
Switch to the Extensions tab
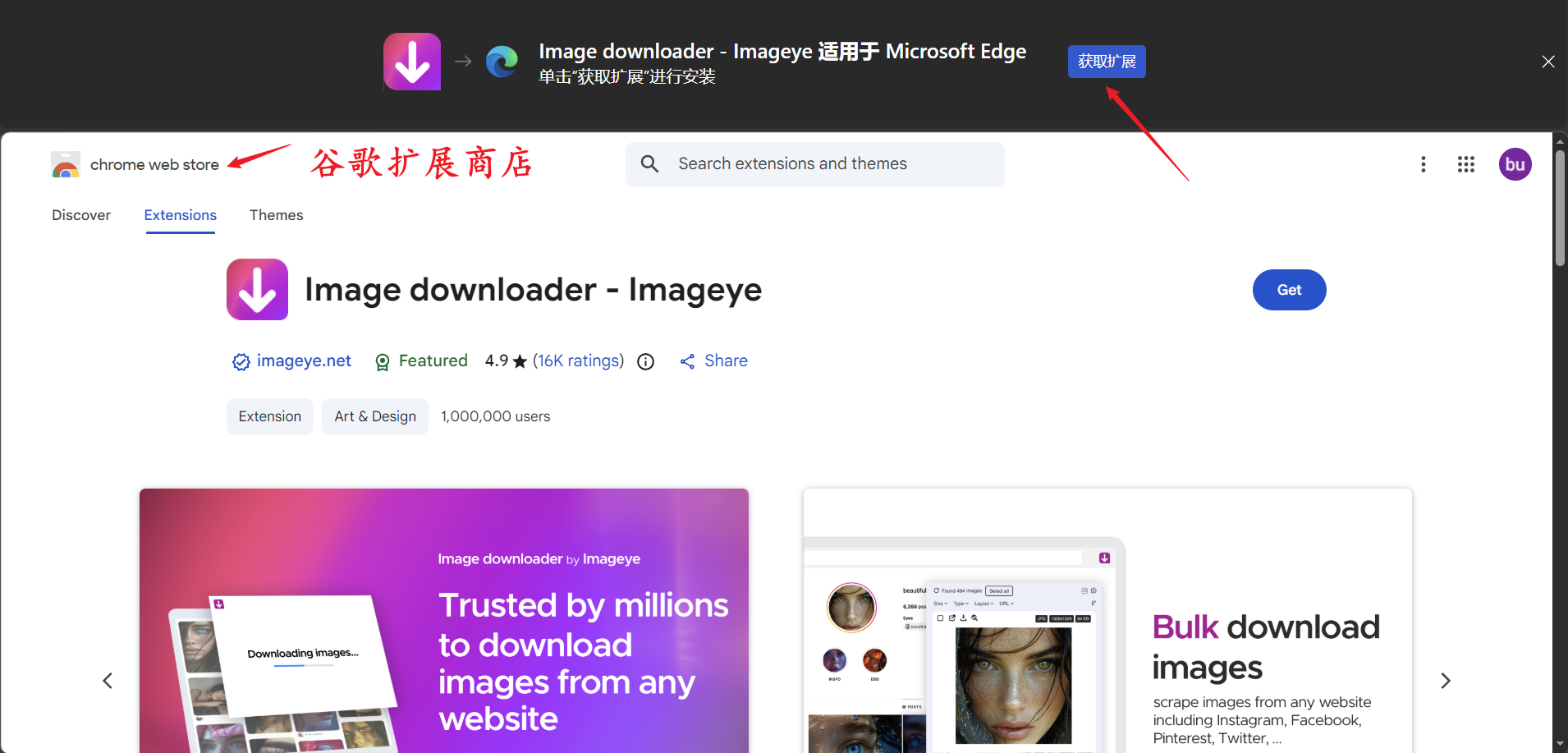click(x=181, y=215)
